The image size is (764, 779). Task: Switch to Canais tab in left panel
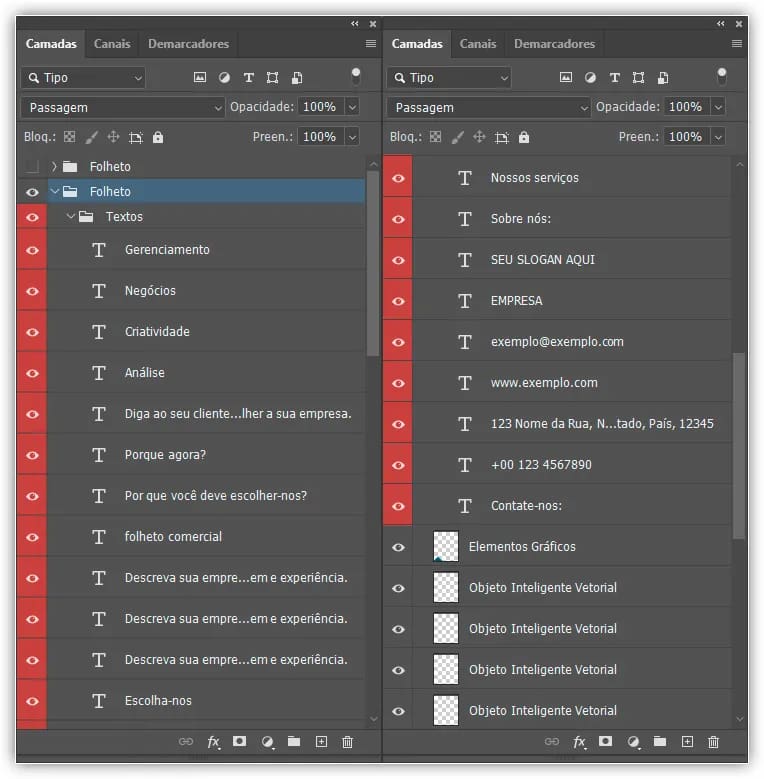pyautogui.click(x=112, y=44)
